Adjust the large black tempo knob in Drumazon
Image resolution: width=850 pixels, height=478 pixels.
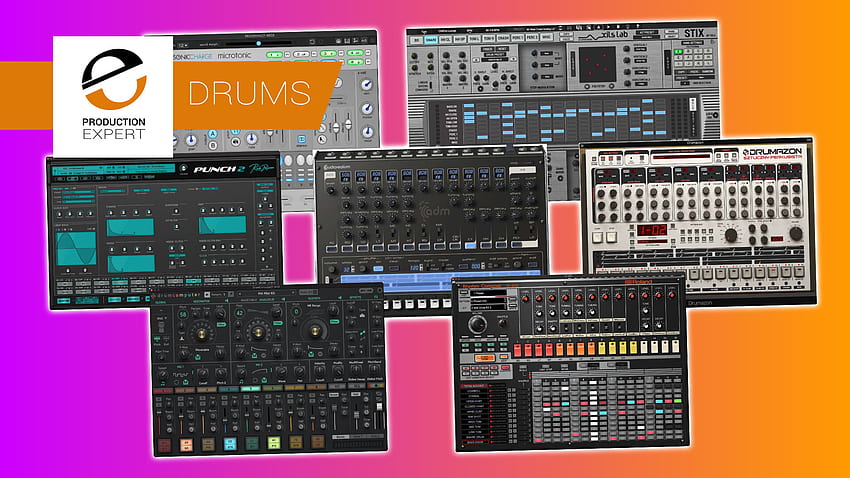[x=731, y=235]
